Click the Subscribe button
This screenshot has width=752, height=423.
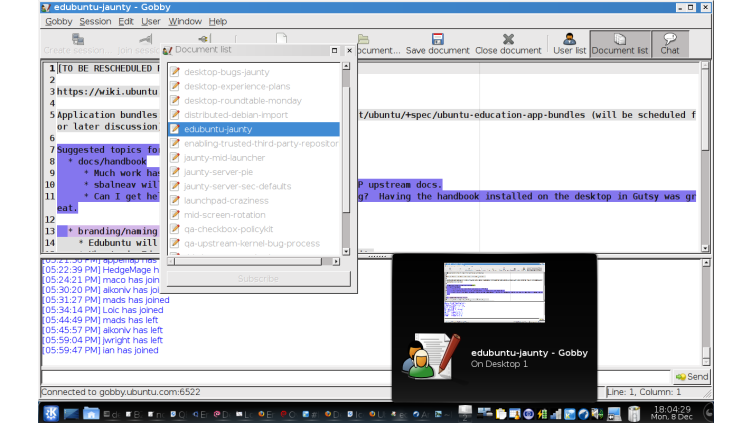[258, 279]
